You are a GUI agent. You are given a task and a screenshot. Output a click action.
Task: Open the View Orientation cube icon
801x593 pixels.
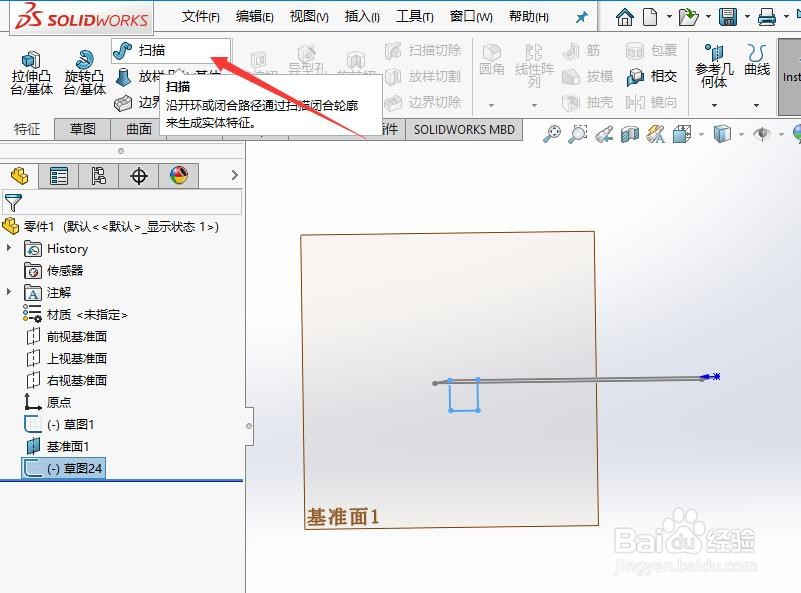[682, 134]
